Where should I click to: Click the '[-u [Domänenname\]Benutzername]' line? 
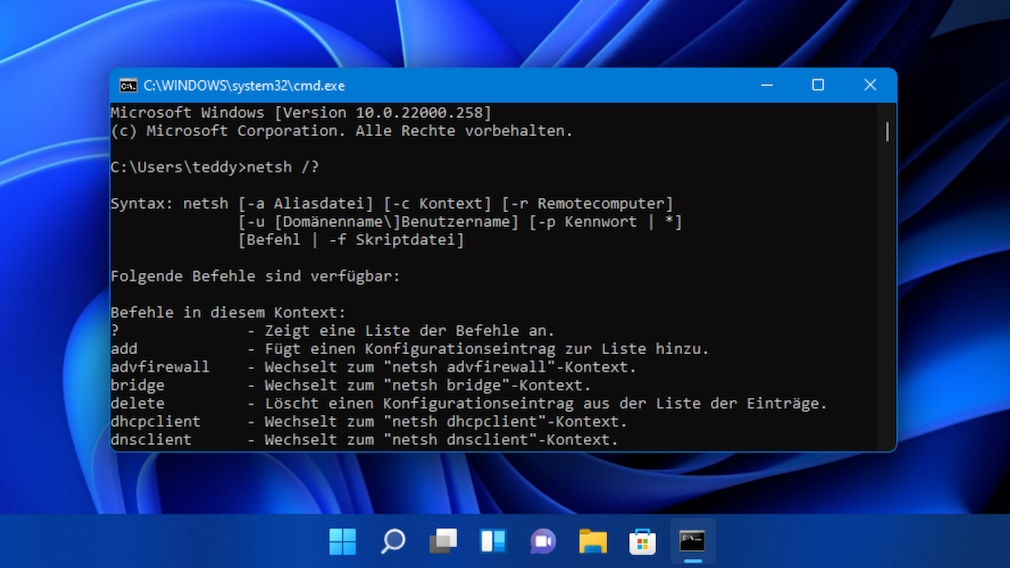[460, 222]
